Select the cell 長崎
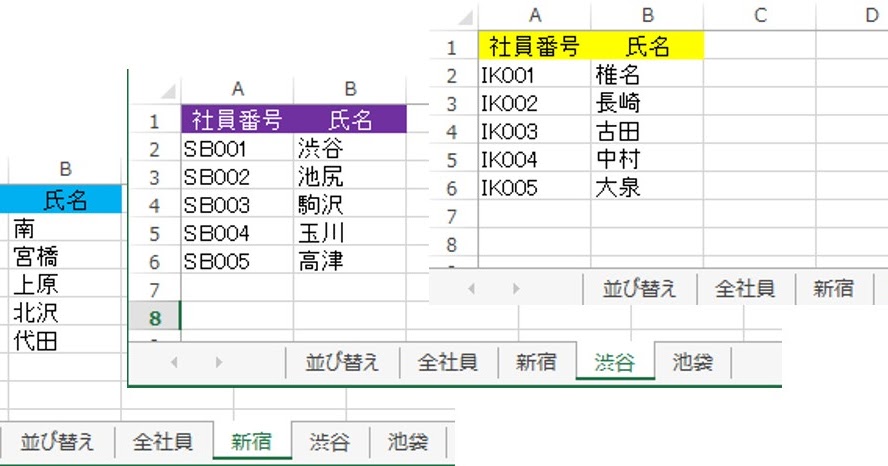Image resolution: width=888 pixels, height=466 pixels. point(647,103)
